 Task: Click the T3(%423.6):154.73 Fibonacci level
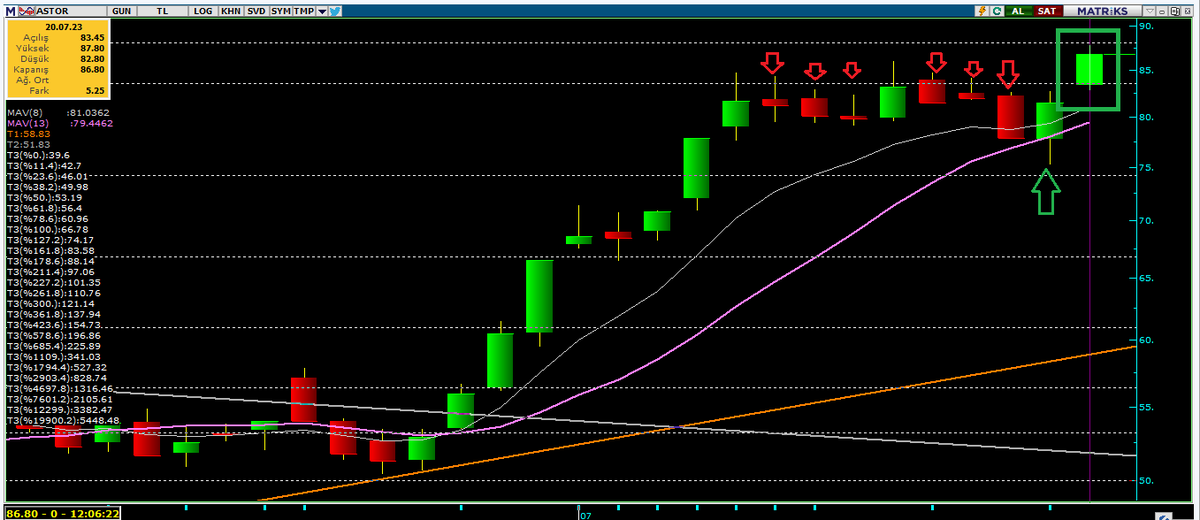[53, 324]
